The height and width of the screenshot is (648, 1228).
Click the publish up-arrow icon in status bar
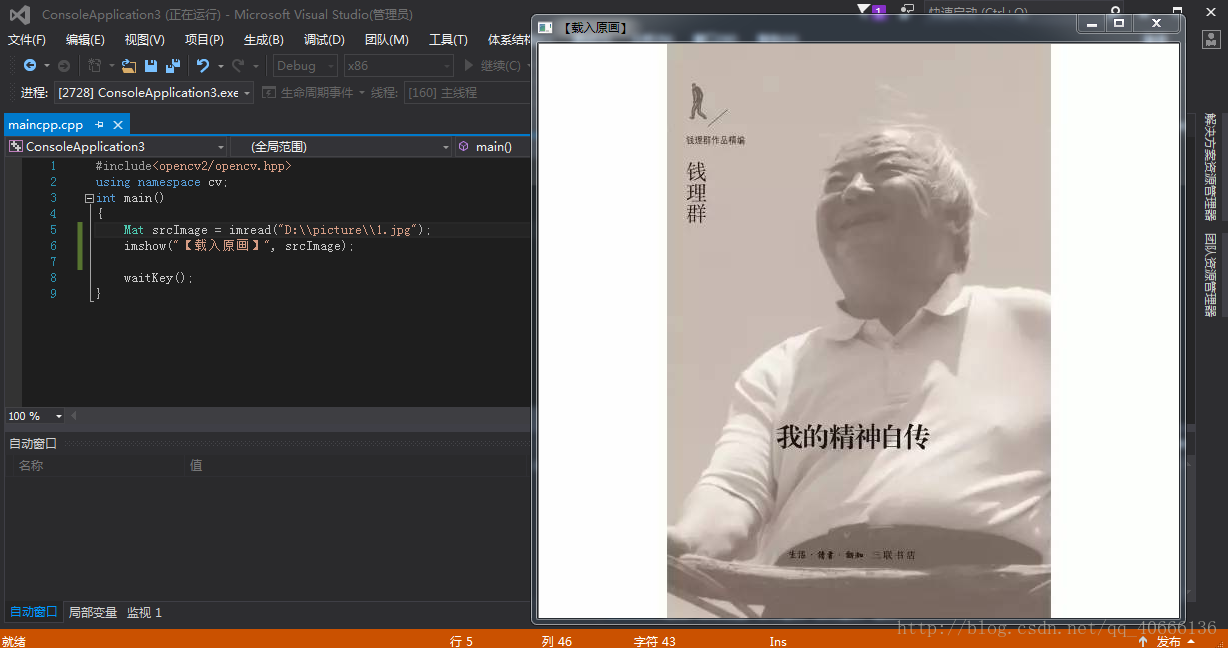[1143, 641]
